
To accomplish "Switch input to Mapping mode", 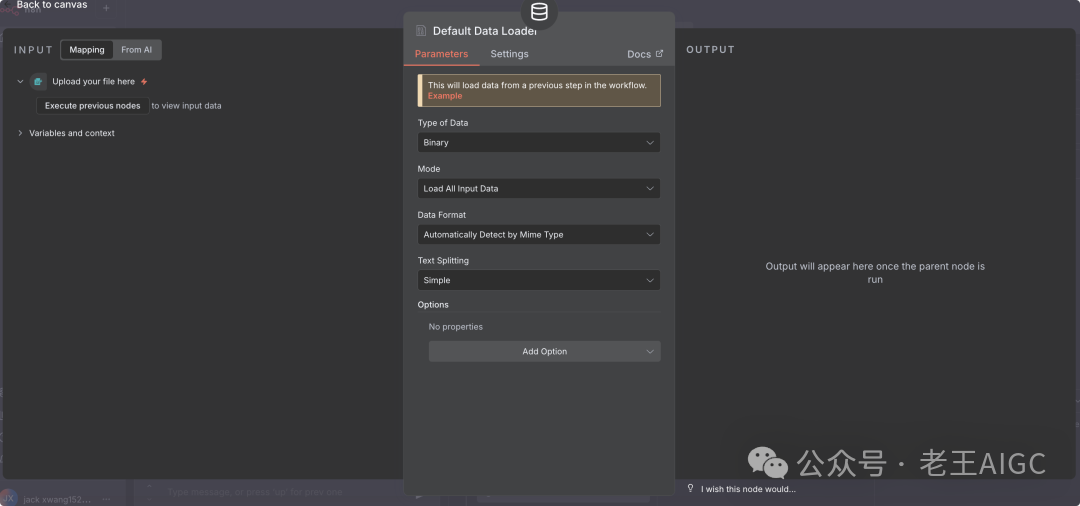I will [87, 50].
